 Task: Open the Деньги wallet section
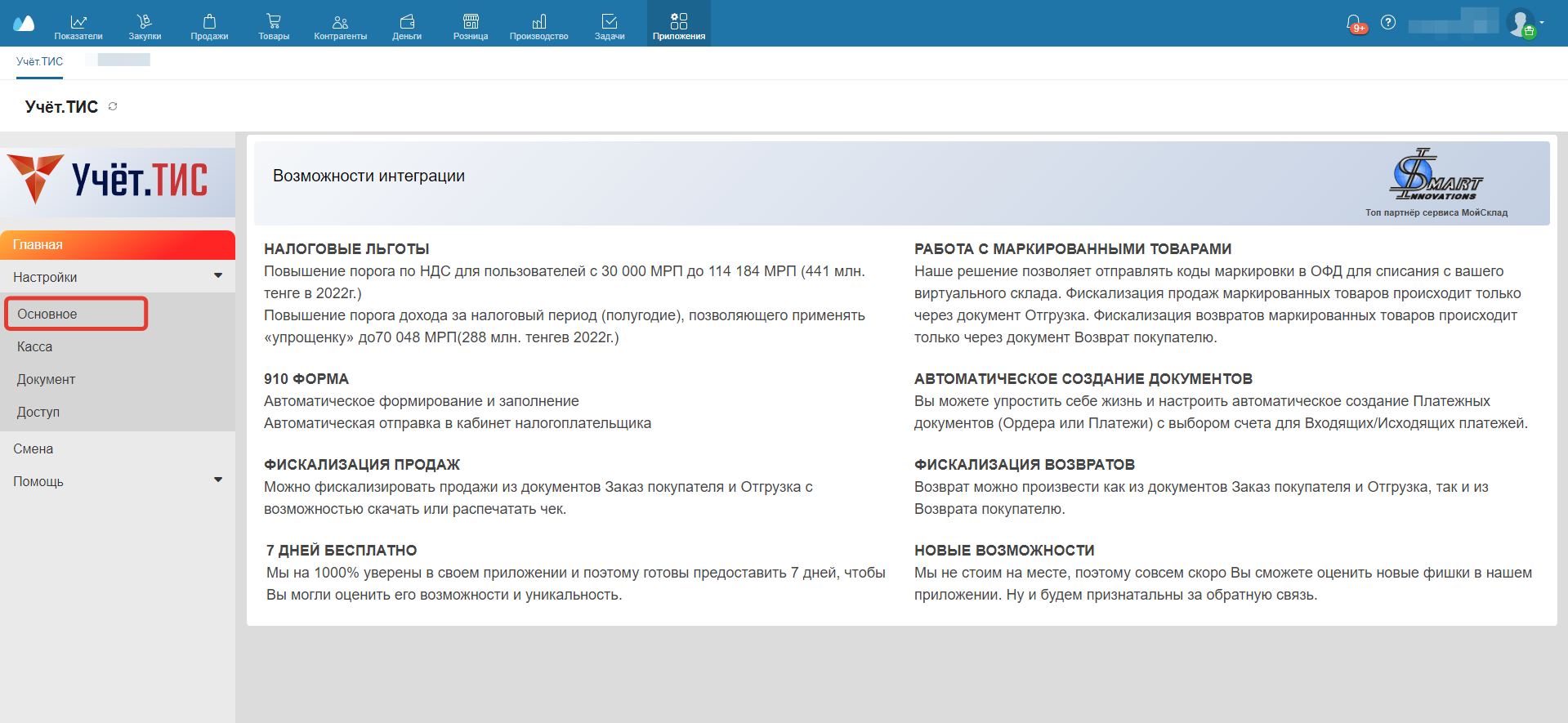click(407, 25)
